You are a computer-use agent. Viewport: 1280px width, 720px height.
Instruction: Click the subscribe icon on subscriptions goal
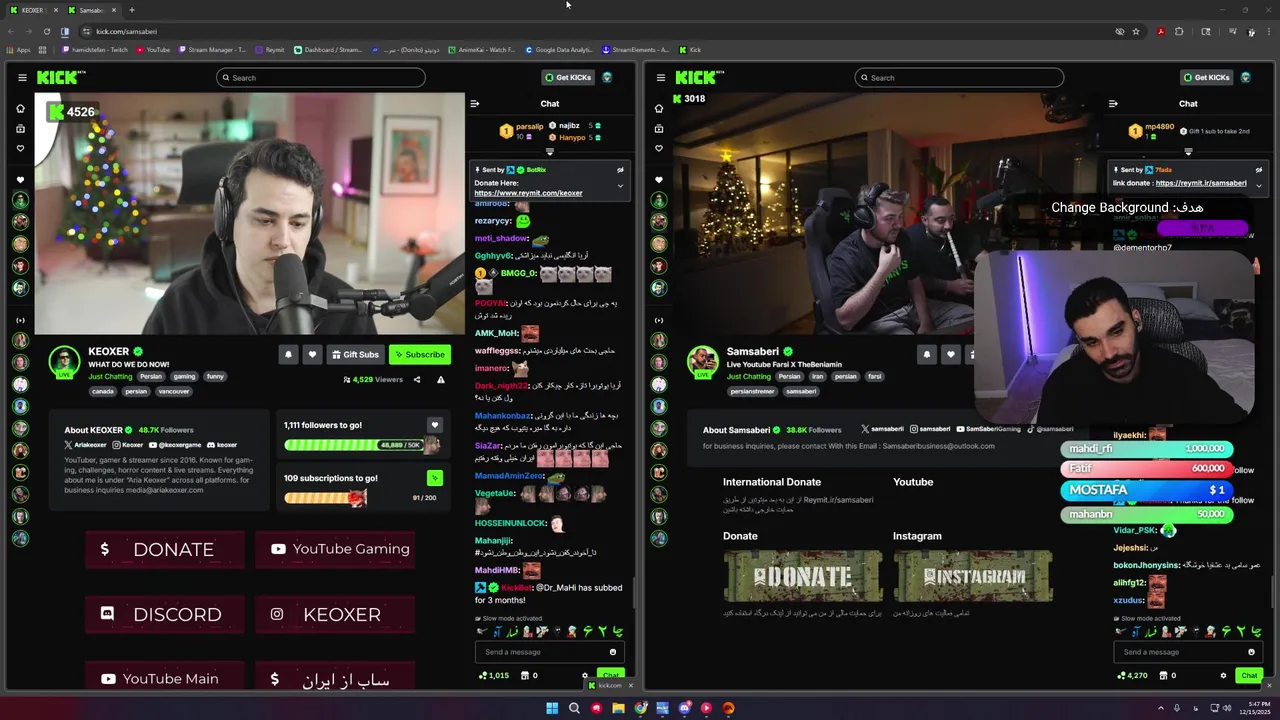point(434,478)
